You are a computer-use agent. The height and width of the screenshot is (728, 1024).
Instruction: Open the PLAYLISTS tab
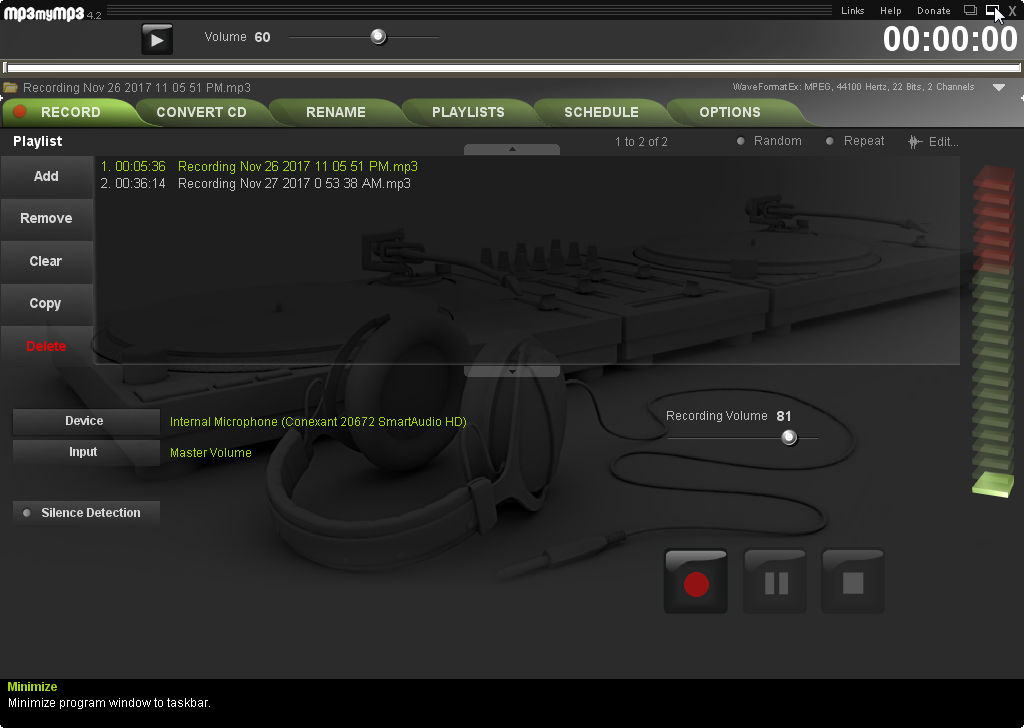(468, 112)
